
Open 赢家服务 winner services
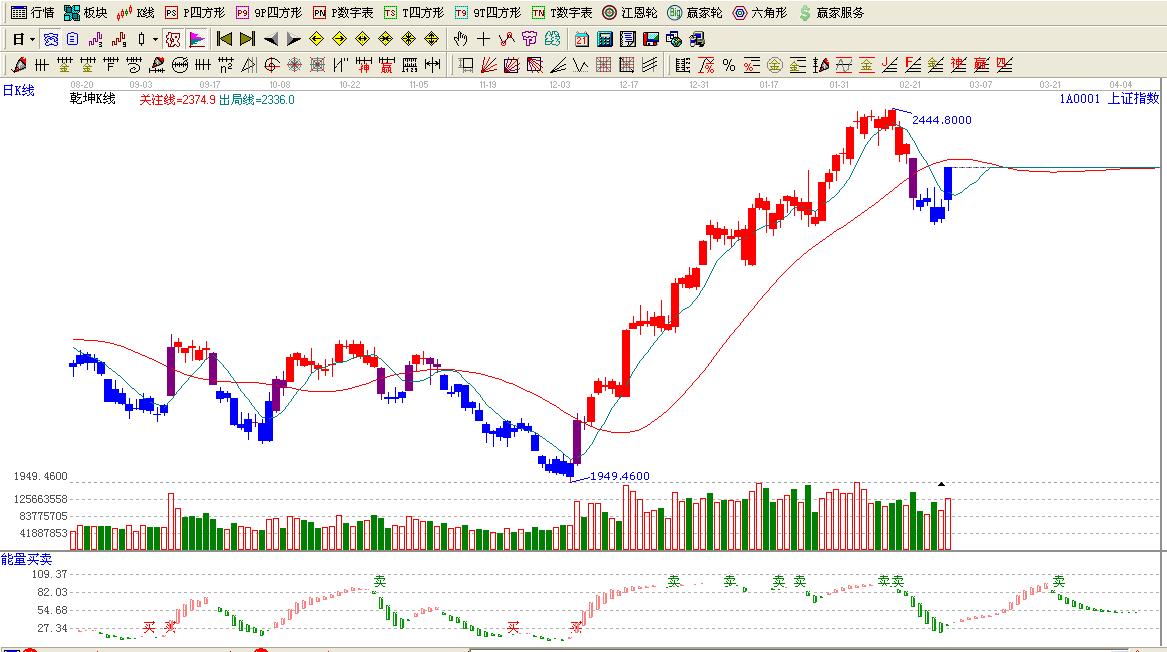coord(830,13)
